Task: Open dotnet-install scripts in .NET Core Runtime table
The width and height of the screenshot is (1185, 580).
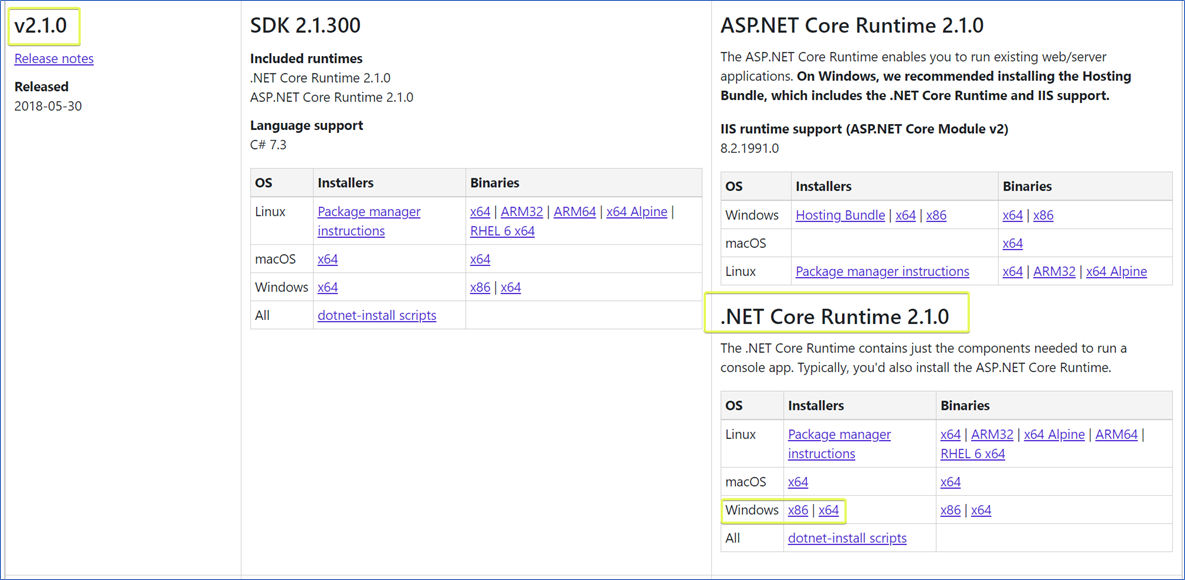Action: click(847, 538)
